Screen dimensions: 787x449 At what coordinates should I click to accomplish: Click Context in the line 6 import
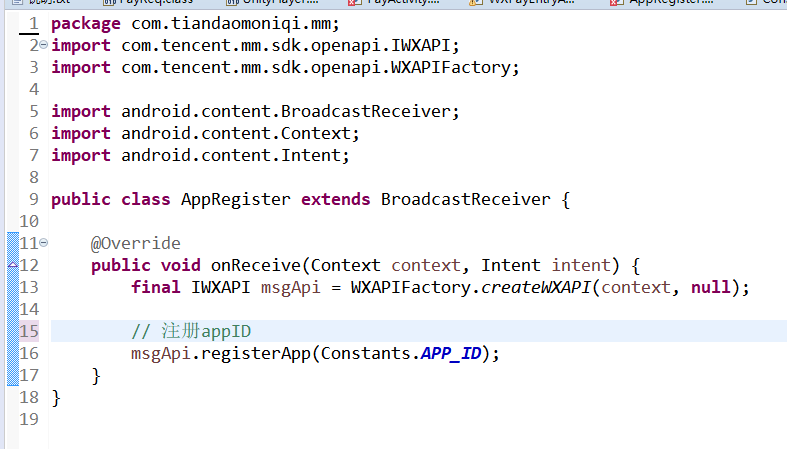pyautogui.click(x=315, y=133)
